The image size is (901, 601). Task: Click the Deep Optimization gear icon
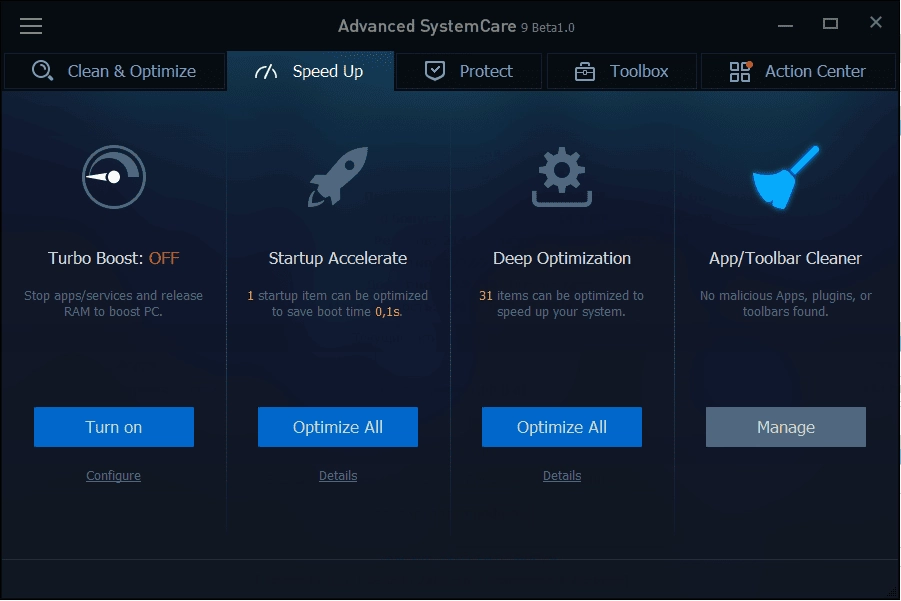(562, 176)
